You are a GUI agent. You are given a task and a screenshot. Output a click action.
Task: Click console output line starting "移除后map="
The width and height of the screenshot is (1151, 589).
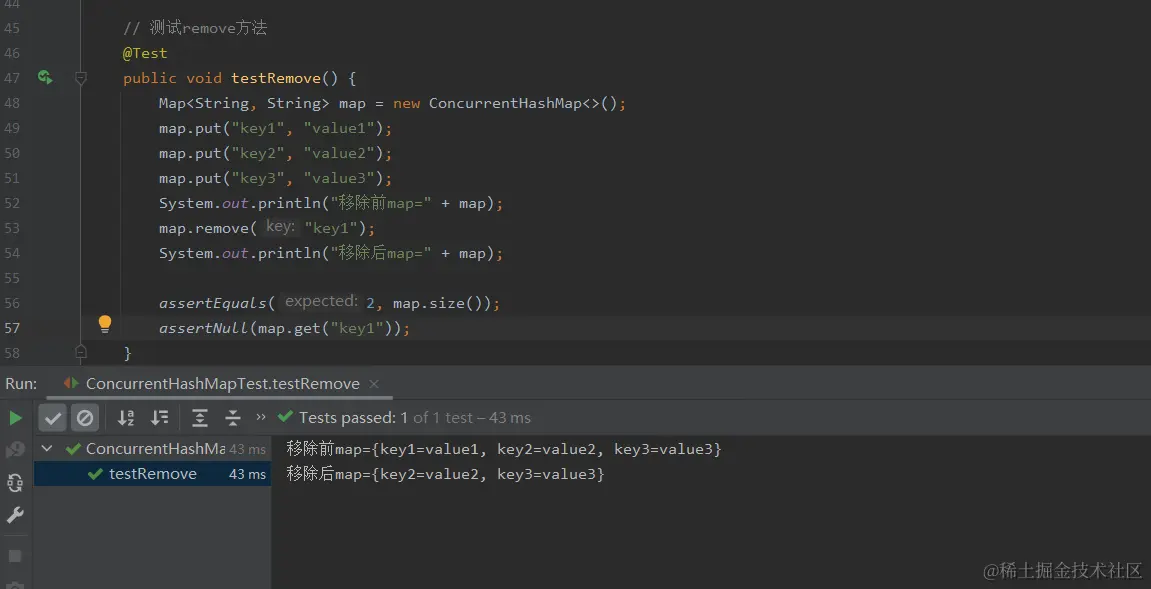[x=446, y=474]
